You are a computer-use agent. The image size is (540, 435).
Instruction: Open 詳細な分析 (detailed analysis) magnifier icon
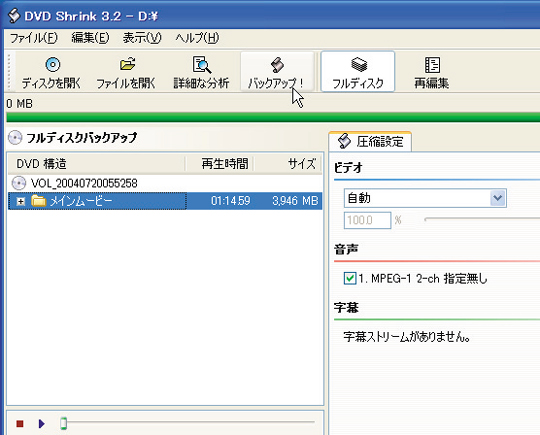pos(201,65)
